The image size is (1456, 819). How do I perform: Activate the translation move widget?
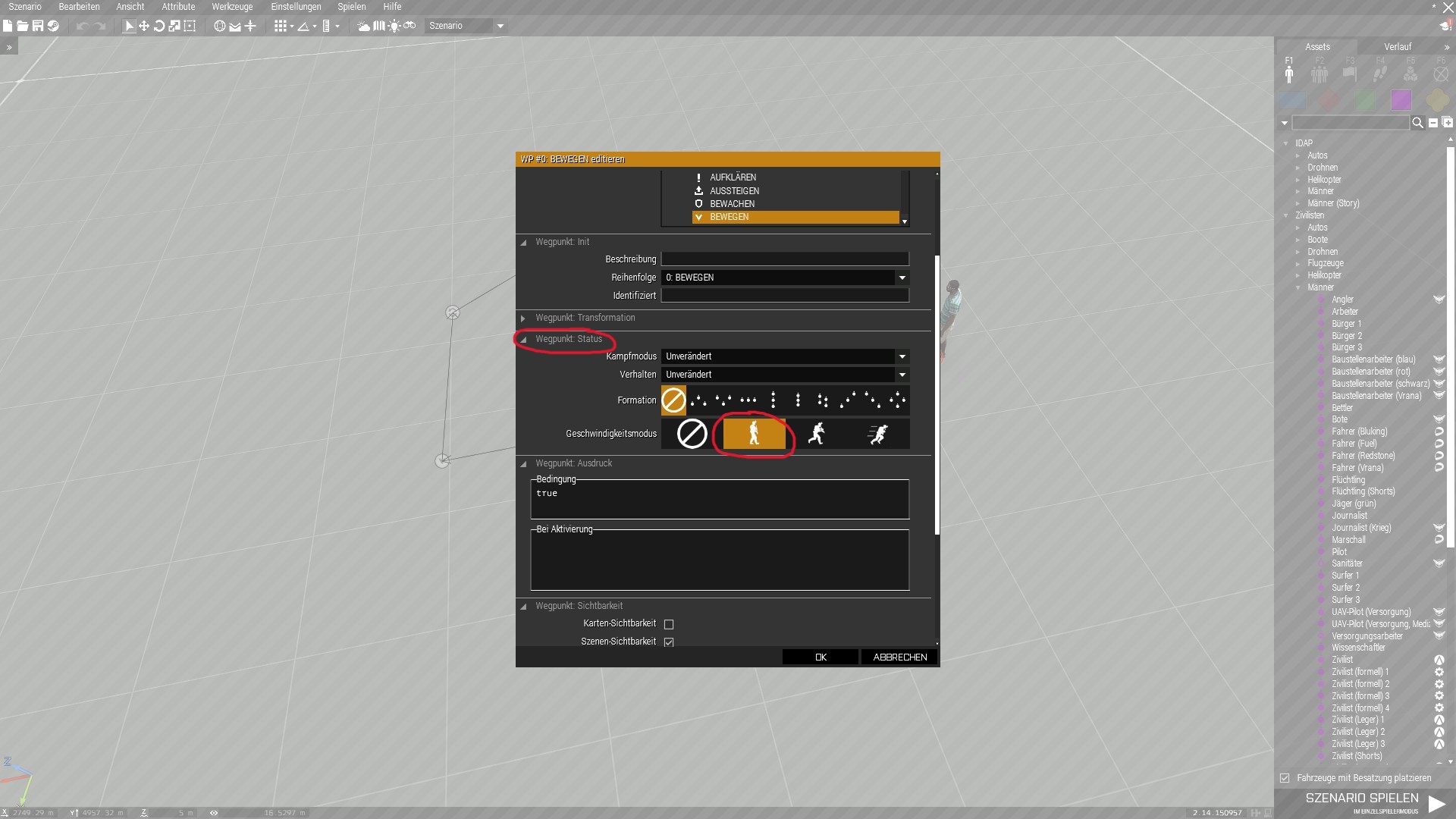tap(144, 26)
